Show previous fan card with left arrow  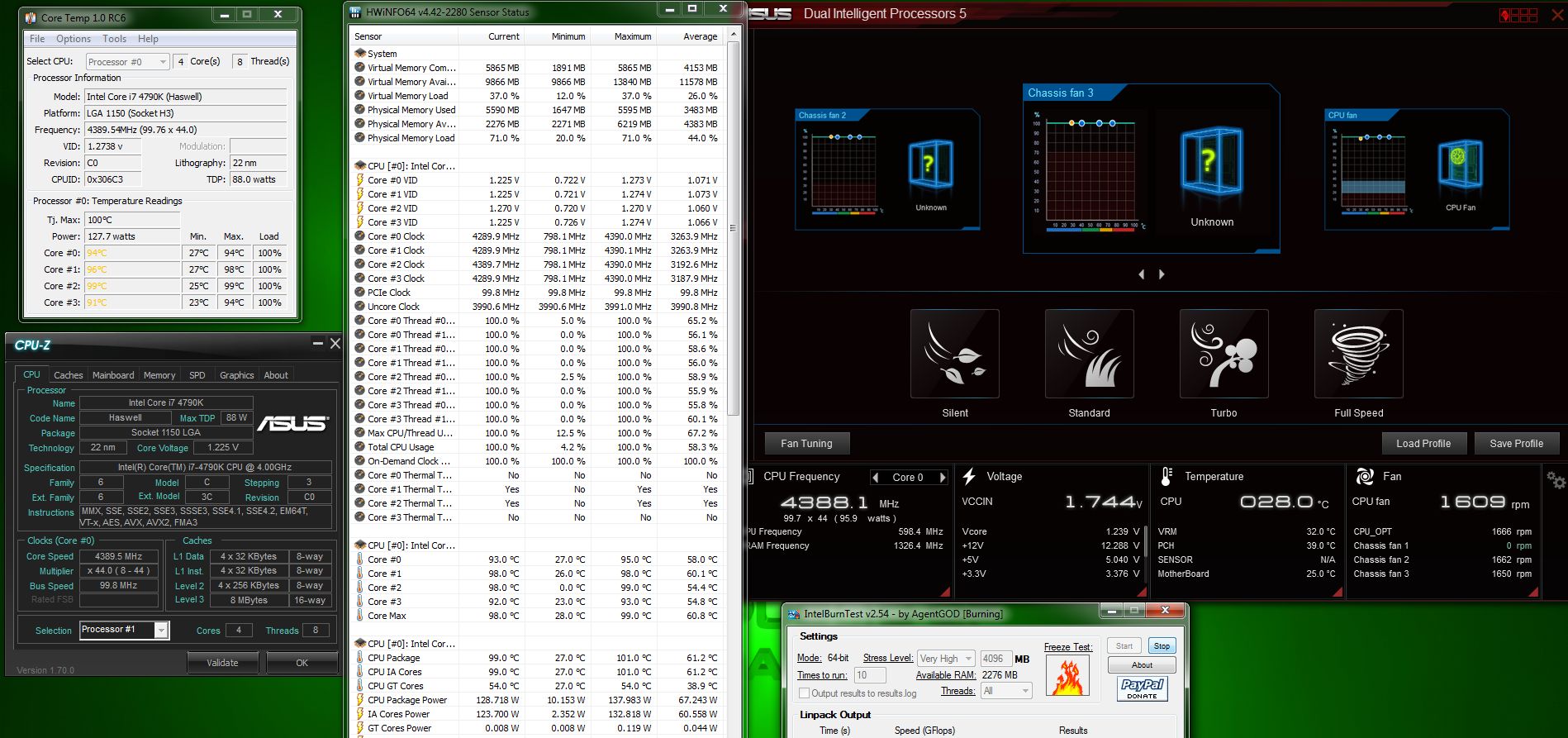(x=1142, y=274)
